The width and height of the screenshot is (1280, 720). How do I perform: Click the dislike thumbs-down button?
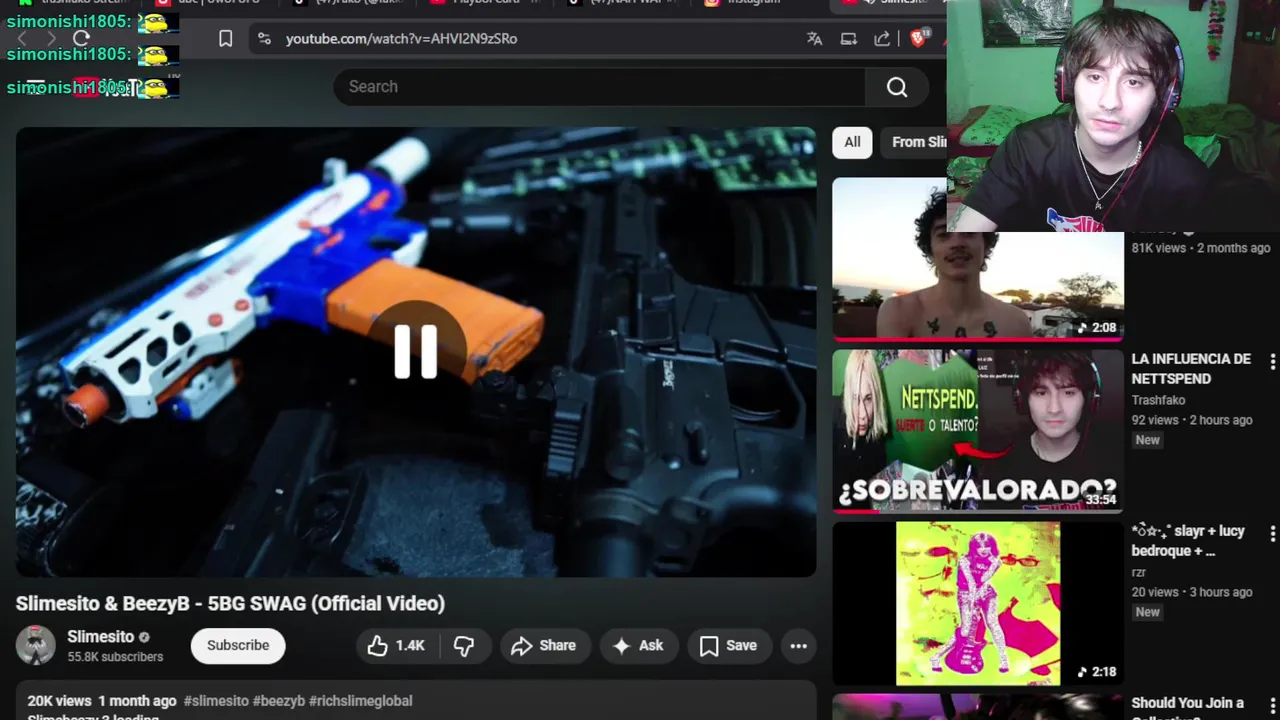[464, 646]
